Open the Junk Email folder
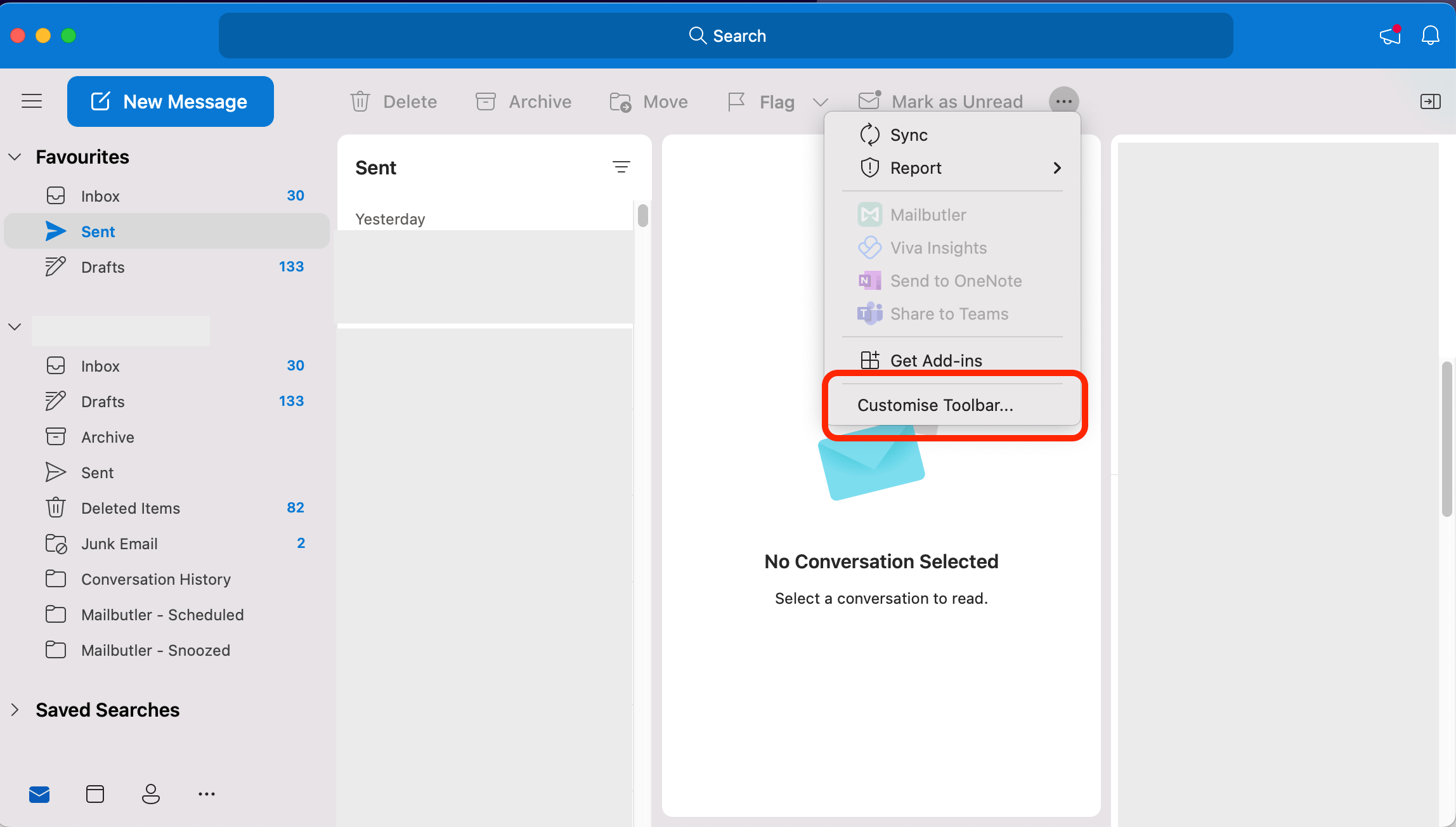 (119, 544)
